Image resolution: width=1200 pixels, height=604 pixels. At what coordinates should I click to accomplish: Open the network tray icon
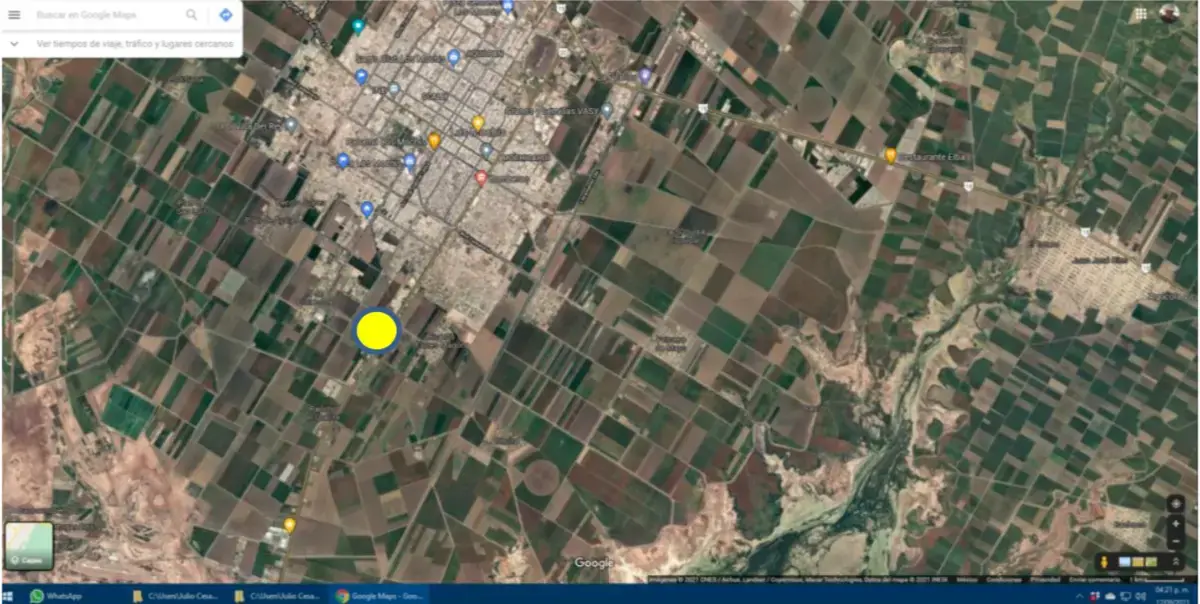click(x=1126, y=596)
